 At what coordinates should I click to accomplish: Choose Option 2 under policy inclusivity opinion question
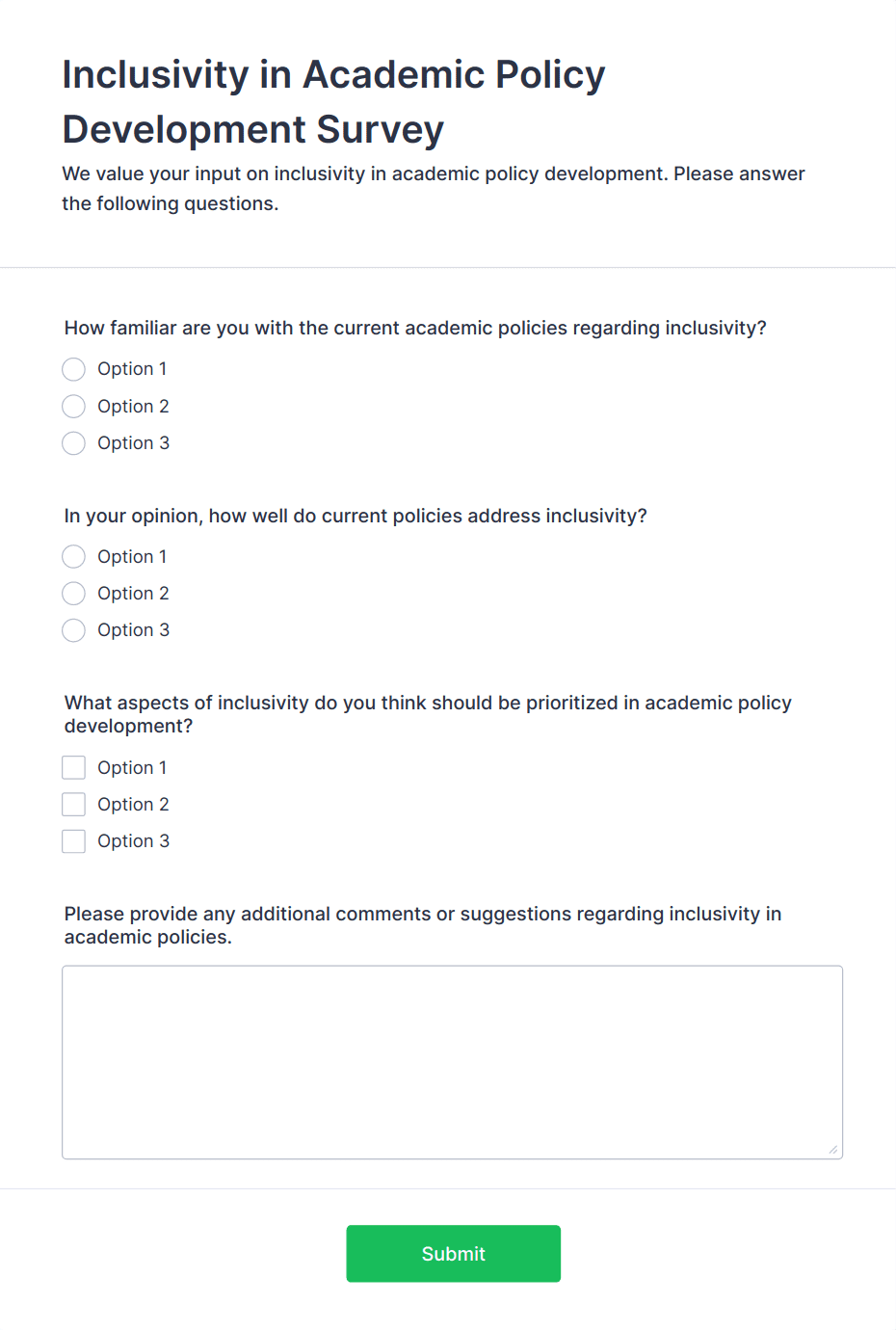pos(73,593)
